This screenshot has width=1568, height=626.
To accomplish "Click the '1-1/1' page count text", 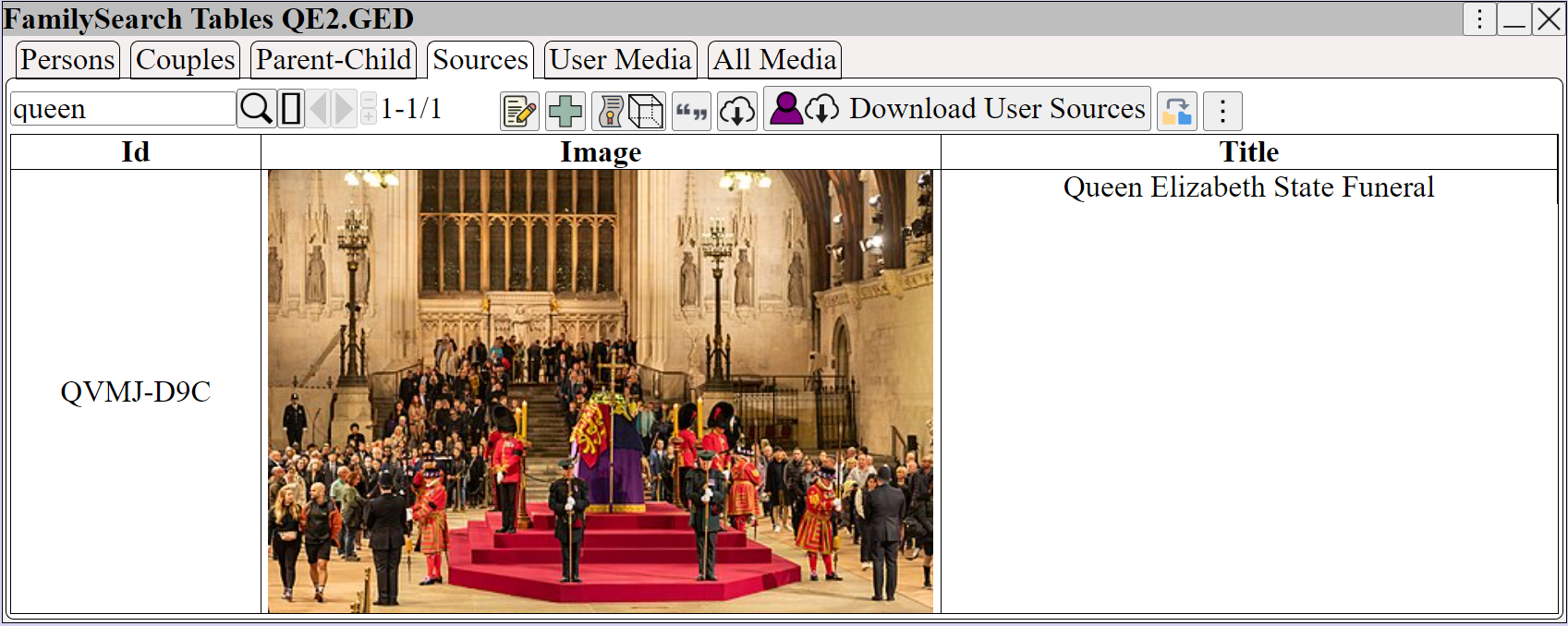I will pyautogui.click(x=411, y=109).
